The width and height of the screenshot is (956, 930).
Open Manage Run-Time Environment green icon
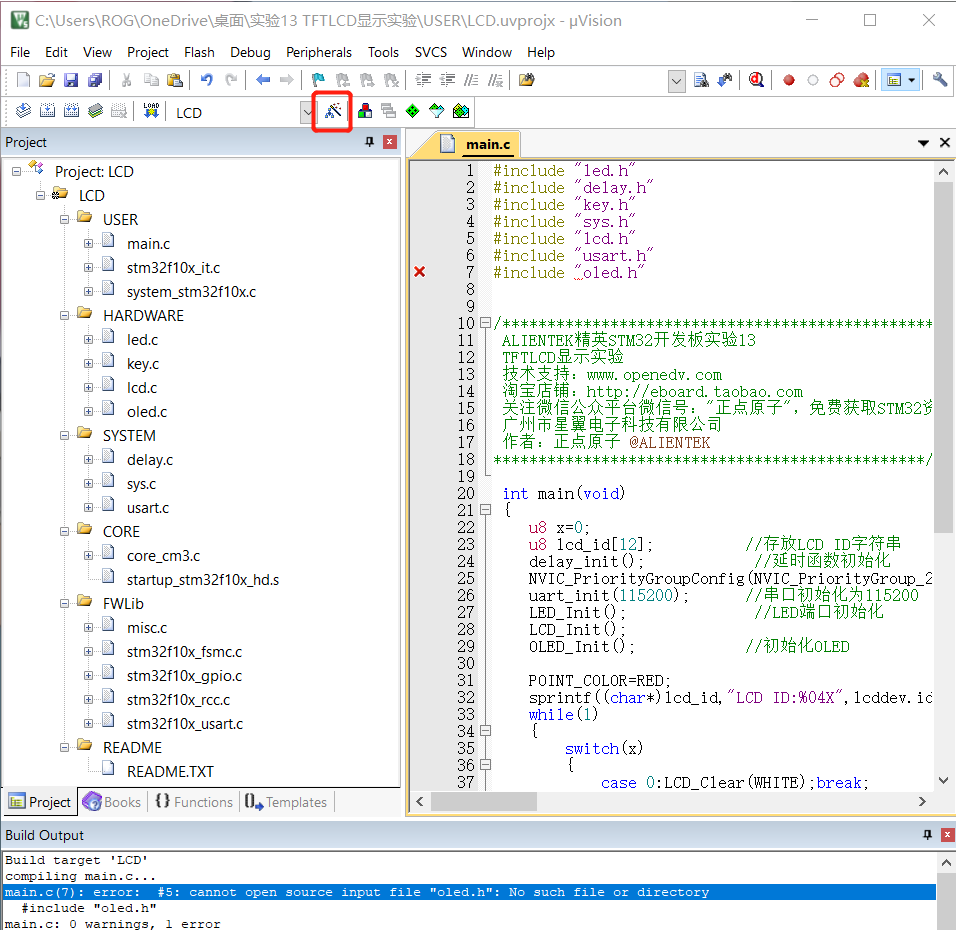click(413, 111)
